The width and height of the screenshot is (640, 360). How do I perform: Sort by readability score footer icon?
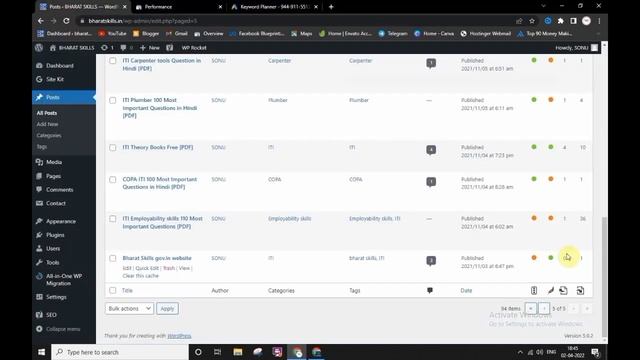(551, 290)
